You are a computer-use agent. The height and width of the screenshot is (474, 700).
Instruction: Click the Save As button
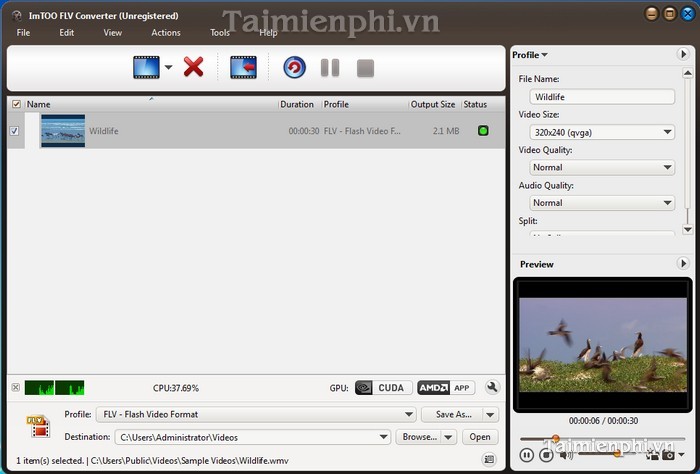pos(453,414)
